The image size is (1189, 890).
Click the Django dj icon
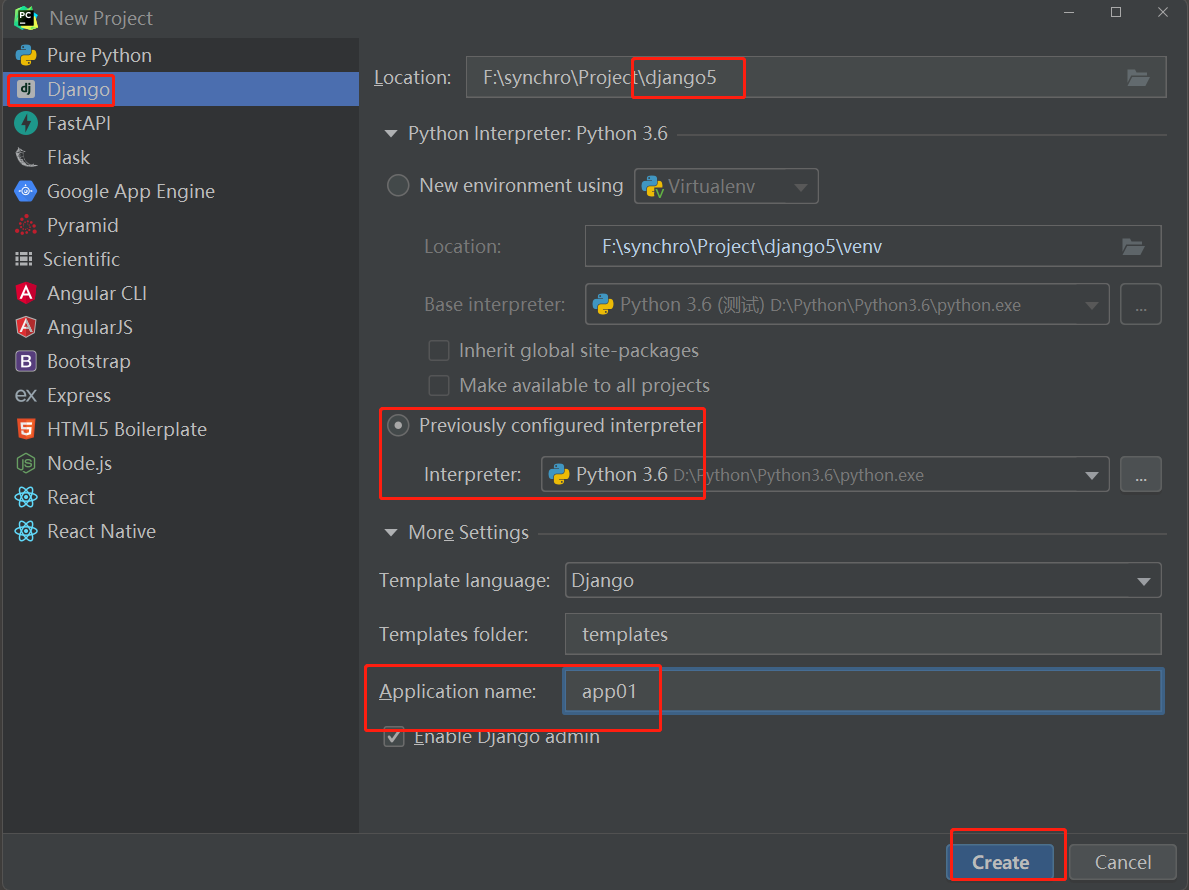pyautogui.click(x=26, y=89)
